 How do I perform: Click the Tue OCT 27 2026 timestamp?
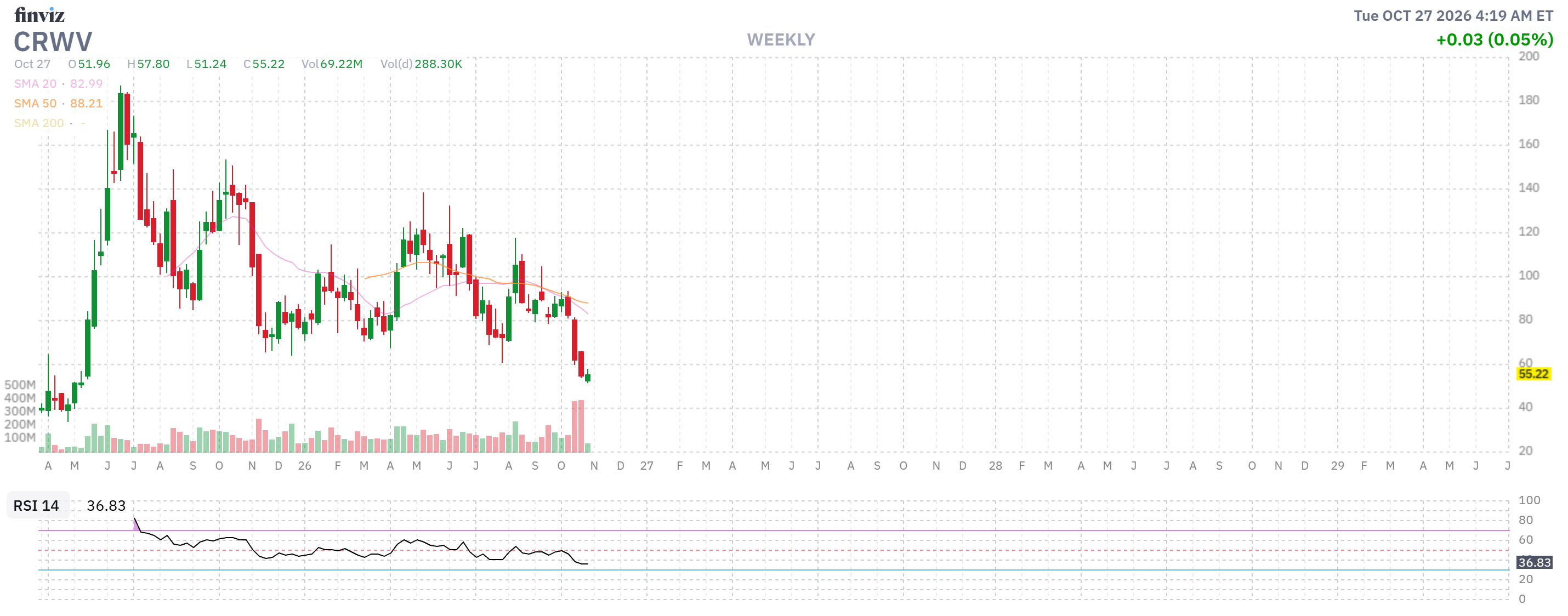coord(1453,16)
